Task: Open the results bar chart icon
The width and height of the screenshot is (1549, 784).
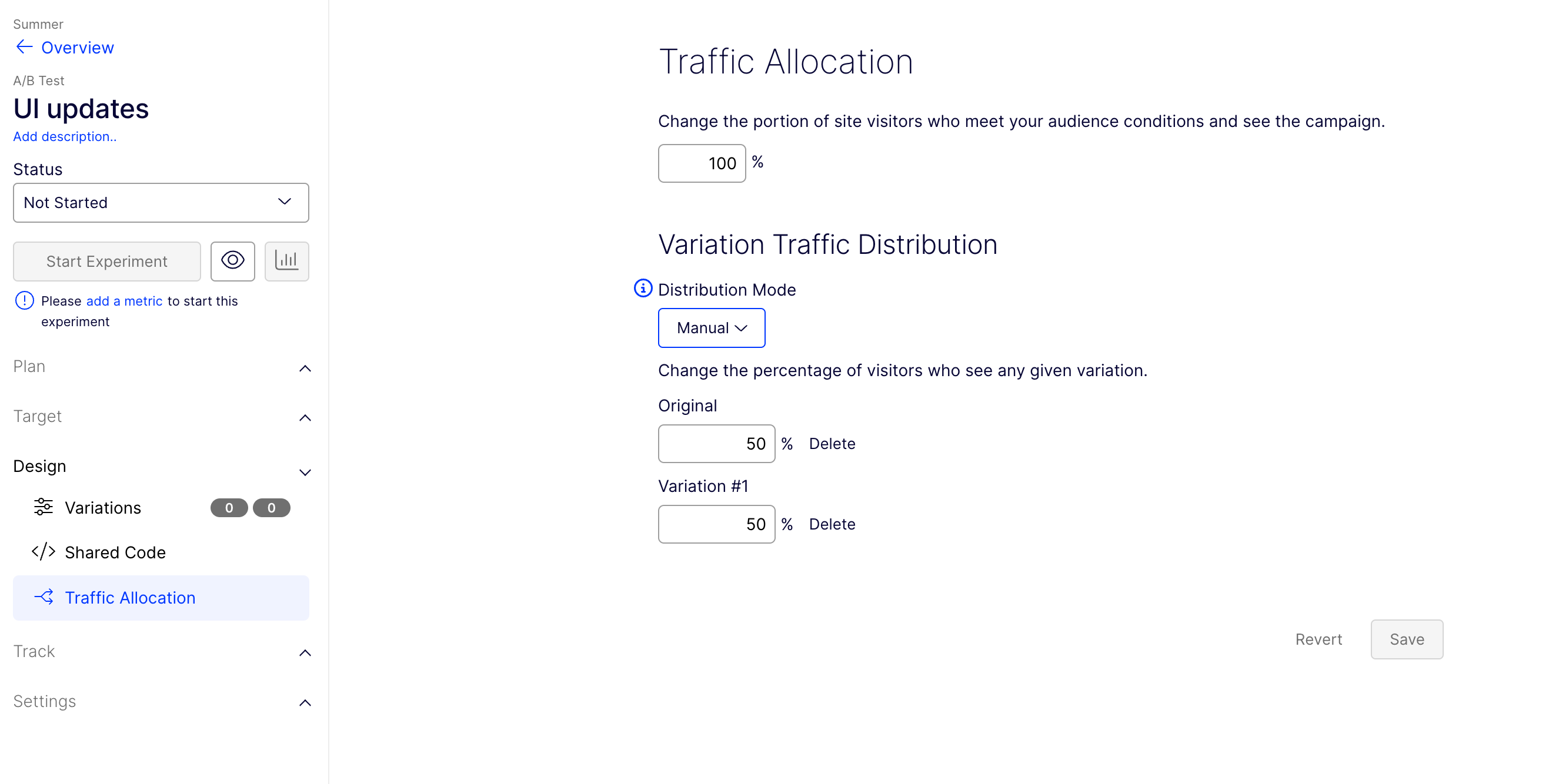Action: pyautogui.click(x=287, y=261)
